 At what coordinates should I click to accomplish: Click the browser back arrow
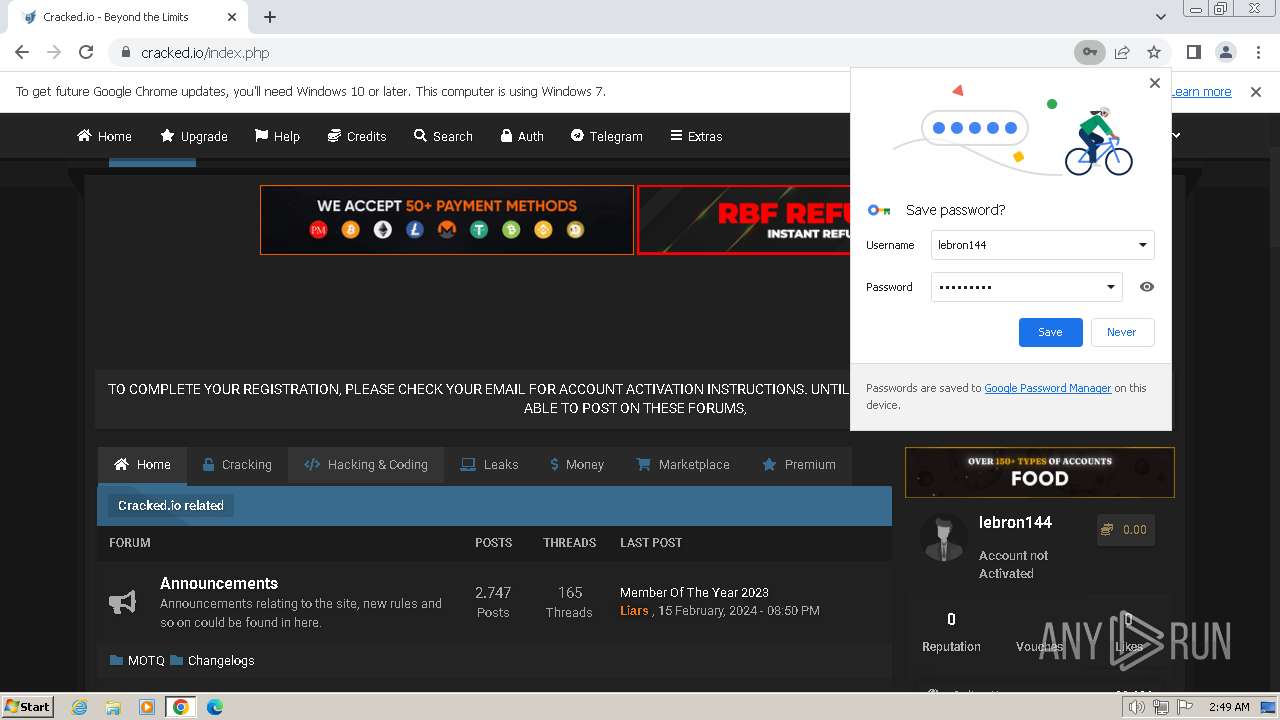(22, 52)
